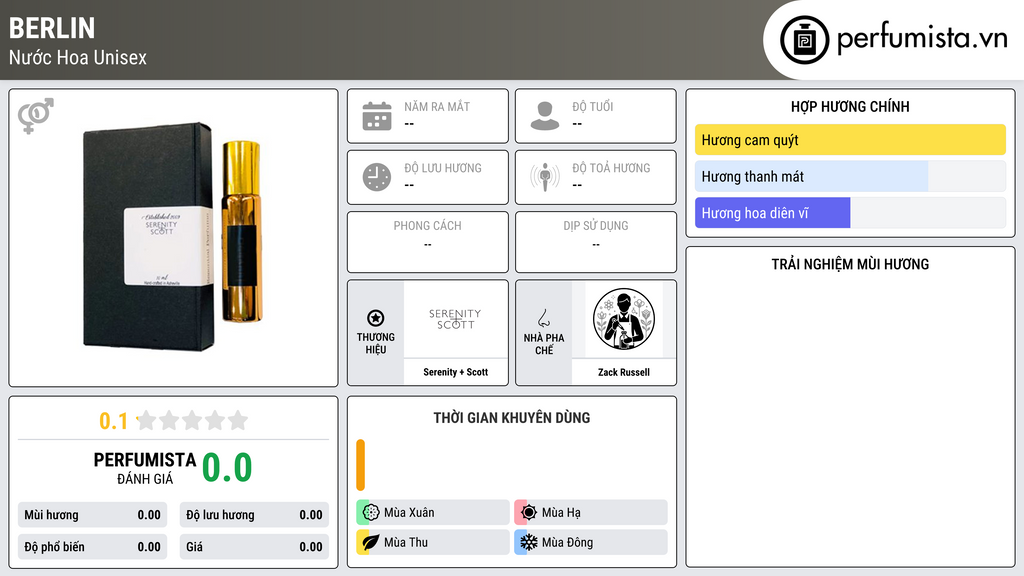1024x576 pixels.
Task: Click the ĐỘ TOẢ HƯƠNG label
Action: tap(611, 168)
